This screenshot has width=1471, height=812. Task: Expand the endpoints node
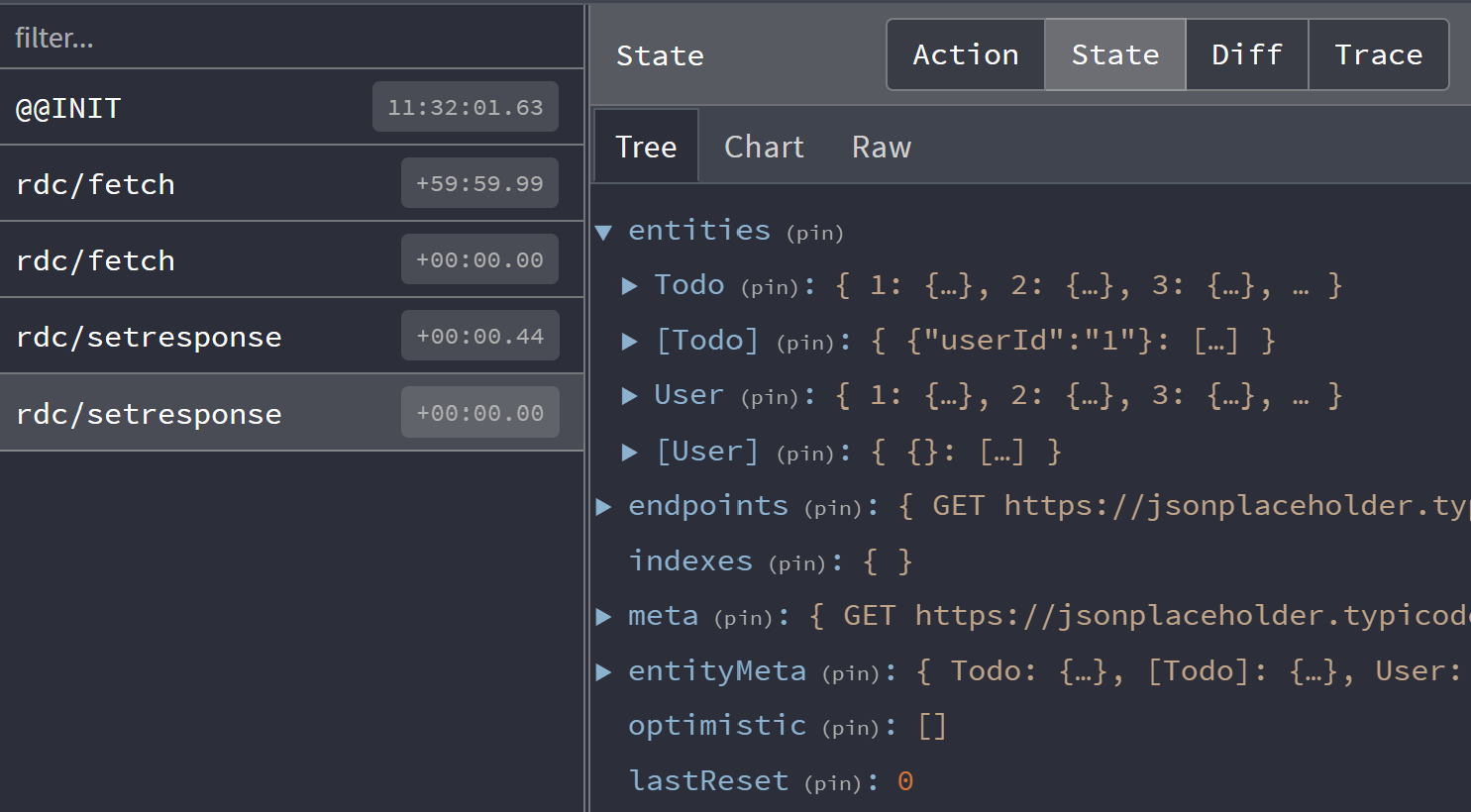[x=604, y=505]
